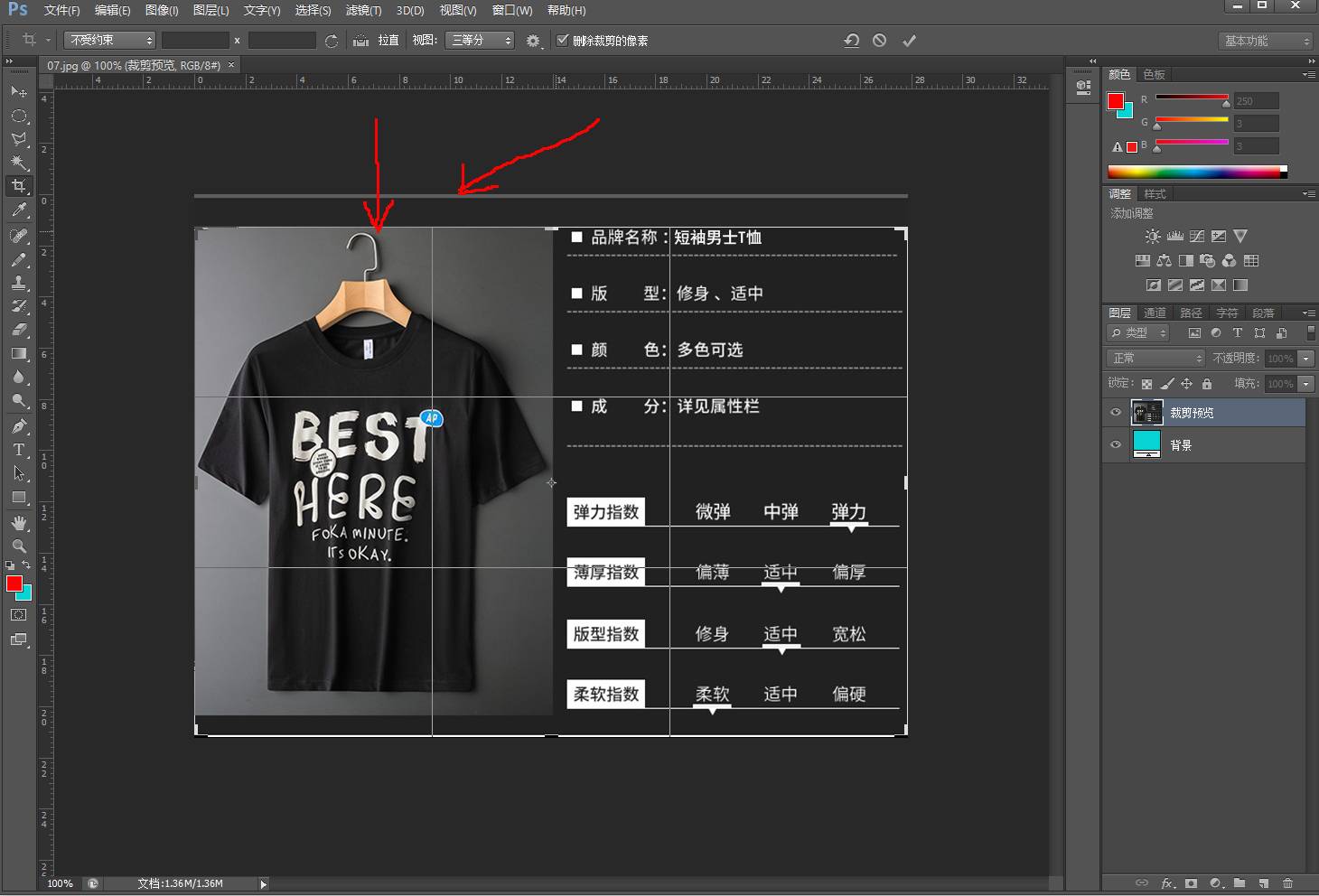Viewport: 1319px width, 896px height.
Task: Select the Crop tool in toolbox
Action: point(18,186)
